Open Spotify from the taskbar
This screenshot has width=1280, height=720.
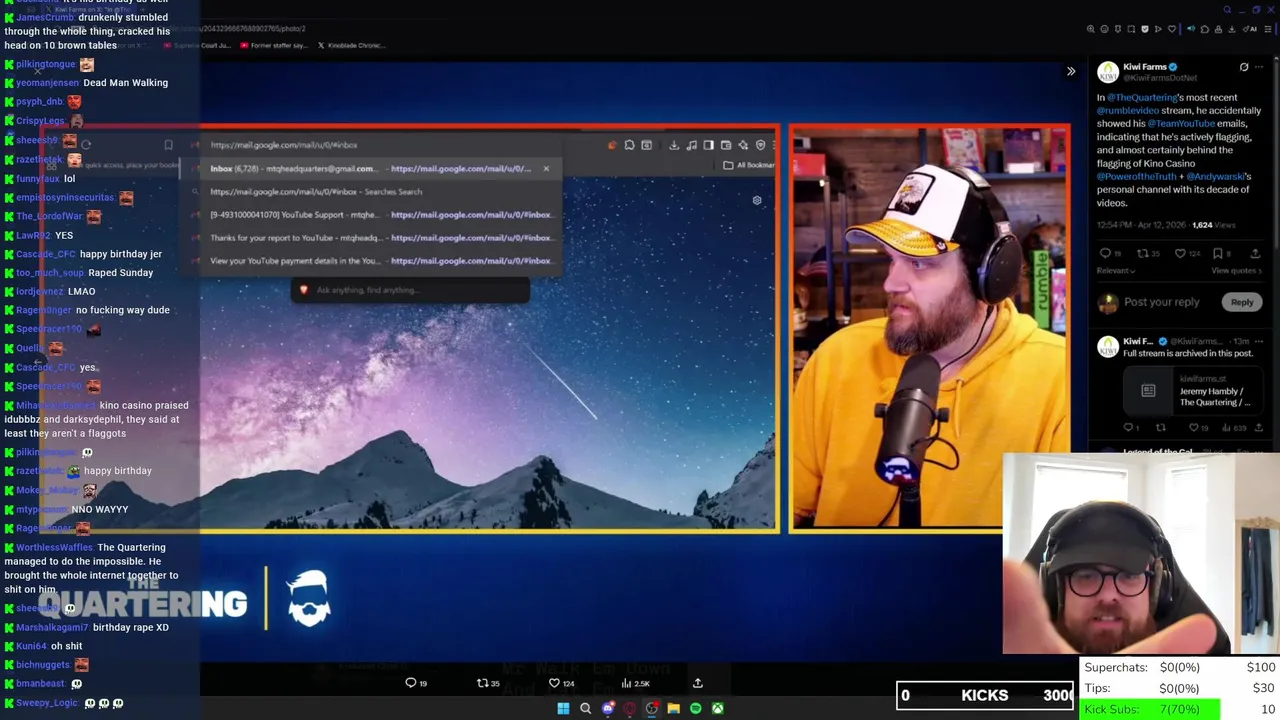[x=696, y=708]
